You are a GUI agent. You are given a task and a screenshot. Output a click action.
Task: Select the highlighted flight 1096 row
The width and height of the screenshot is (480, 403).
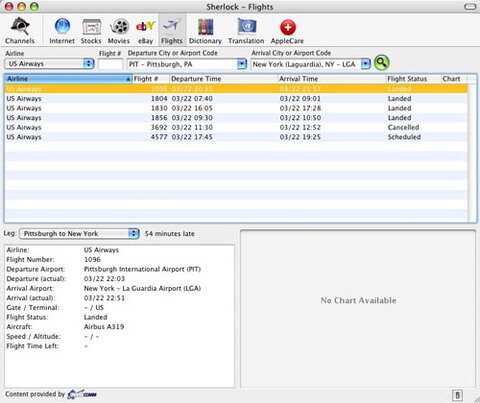click(236, 89)
